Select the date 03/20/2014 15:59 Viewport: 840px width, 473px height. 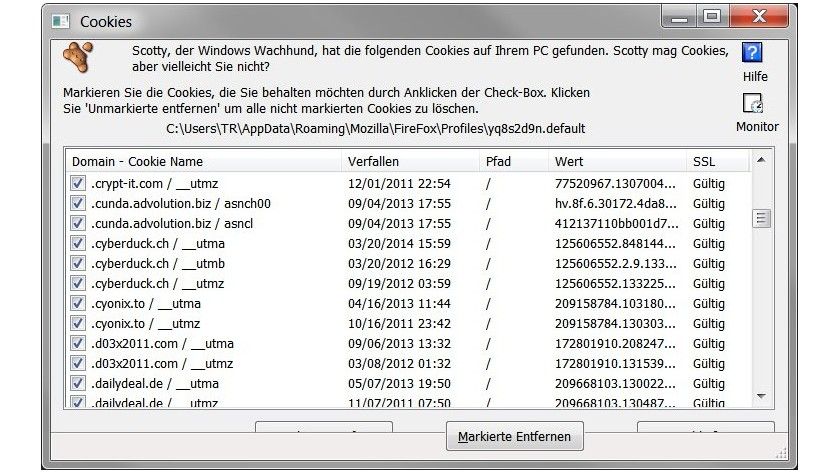click(x=399, y=243)
